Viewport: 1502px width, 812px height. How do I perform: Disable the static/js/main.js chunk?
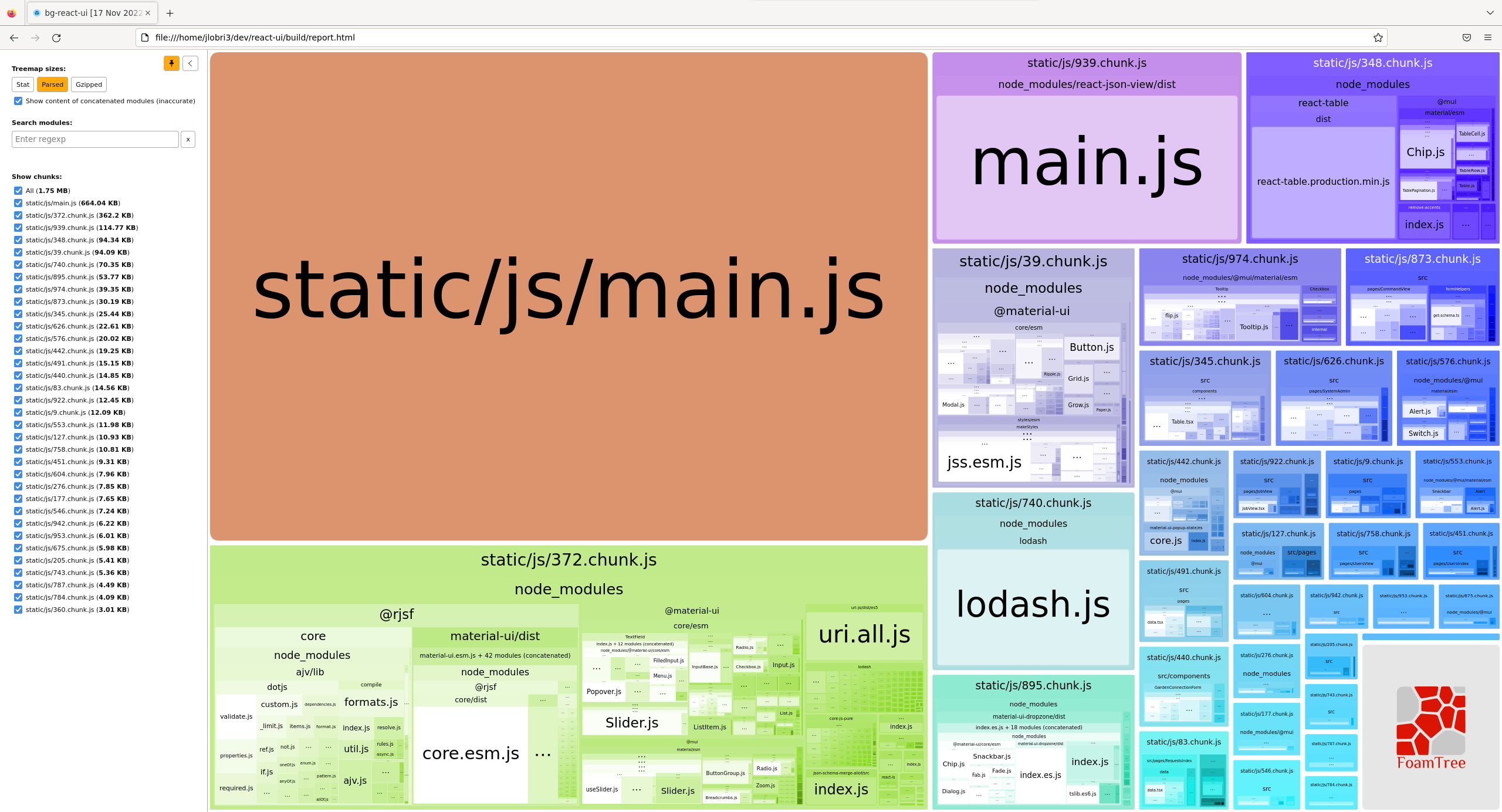18,203
